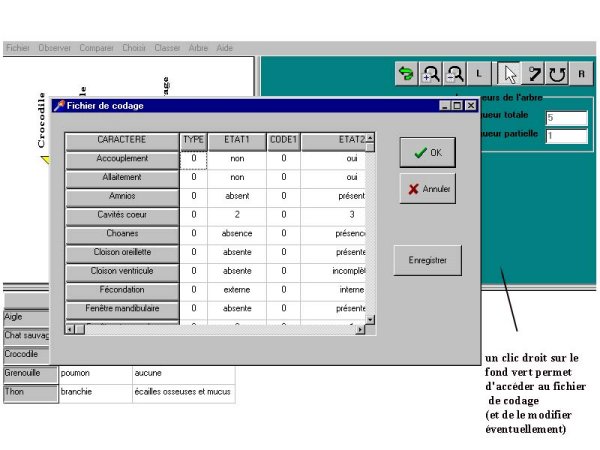Click the horizontal scrollbar left arrow
Screen dimensions: 600x450
click(70, 328)
